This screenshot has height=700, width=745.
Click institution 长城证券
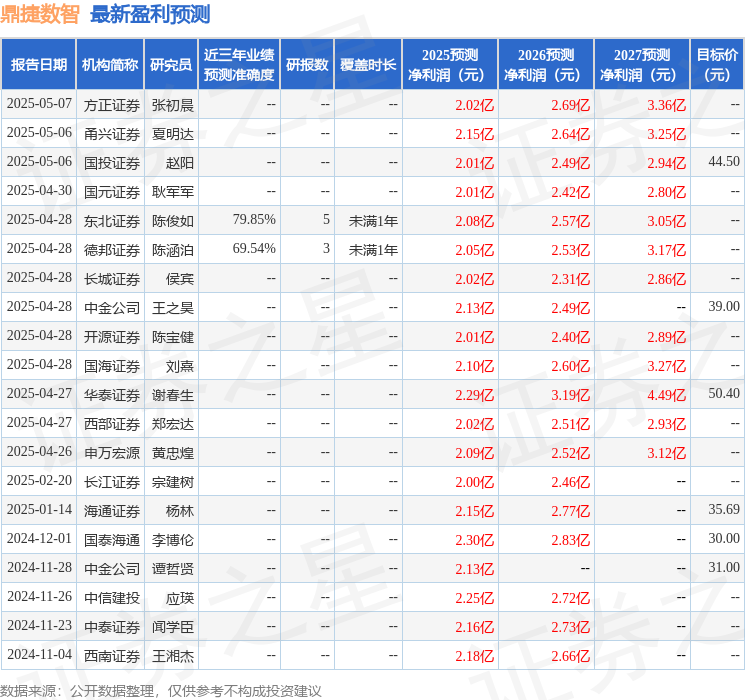coord(112,279)
